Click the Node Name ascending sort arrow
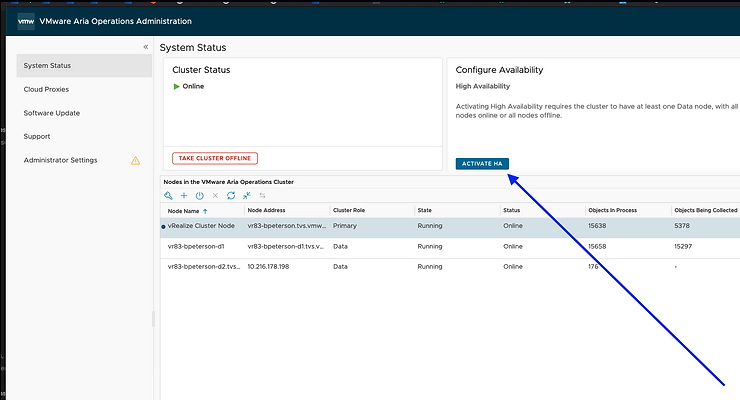Viewport: 740px width, 400px height. coord(205,211)
